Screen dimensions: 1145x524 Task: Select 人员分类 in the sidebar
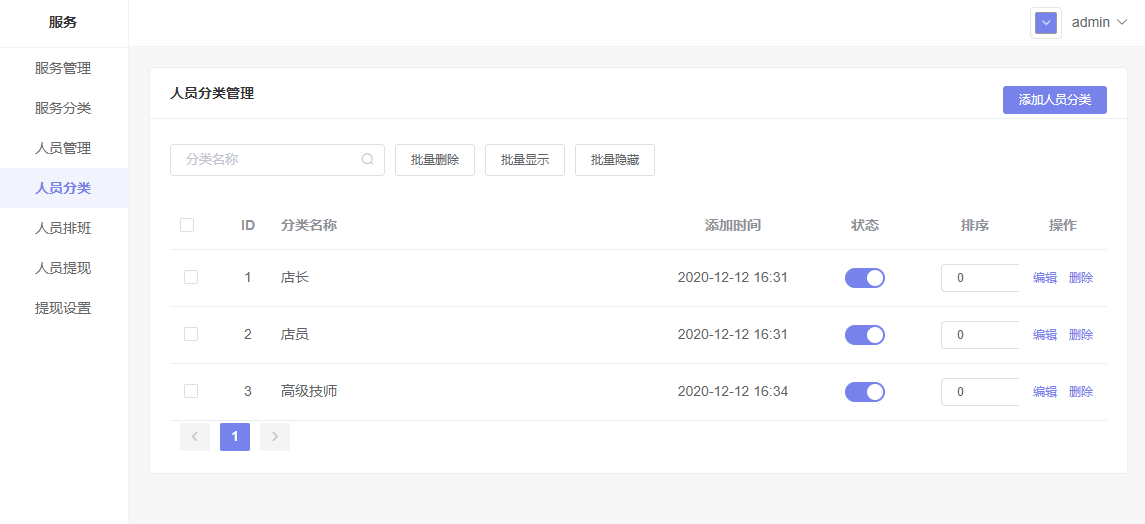(64, 188)
